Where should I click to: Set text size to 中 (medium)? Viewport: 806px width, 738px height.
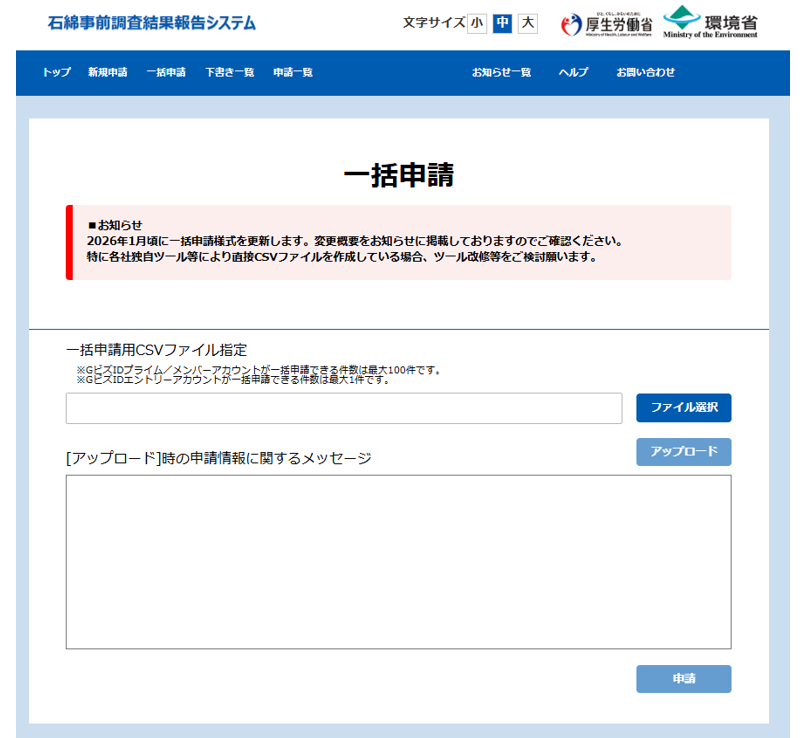click(502, 23)
